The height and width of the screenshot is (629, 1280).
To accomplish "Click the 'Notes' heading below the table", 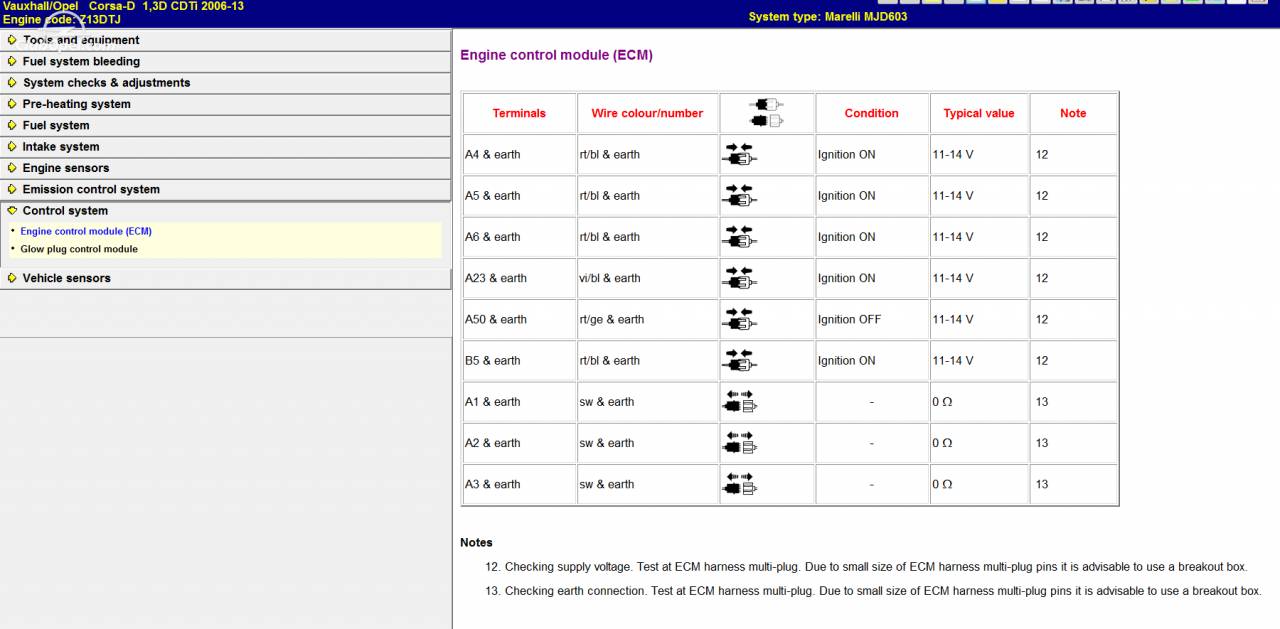I will click(476, 542).
